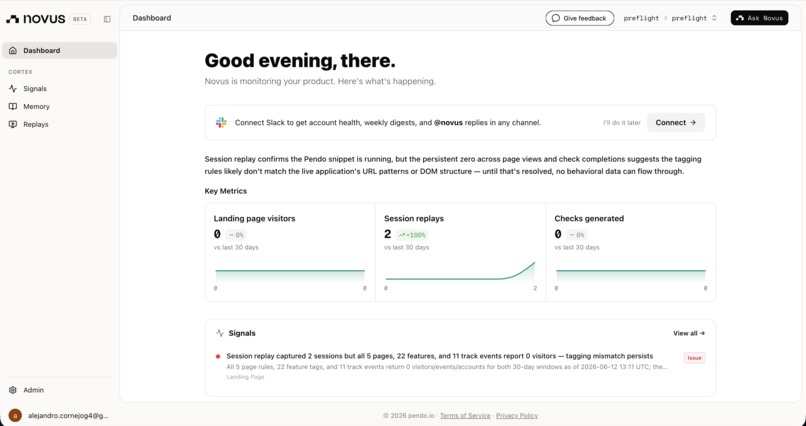Click Landing Page tag under signal

tap(245, 377)
